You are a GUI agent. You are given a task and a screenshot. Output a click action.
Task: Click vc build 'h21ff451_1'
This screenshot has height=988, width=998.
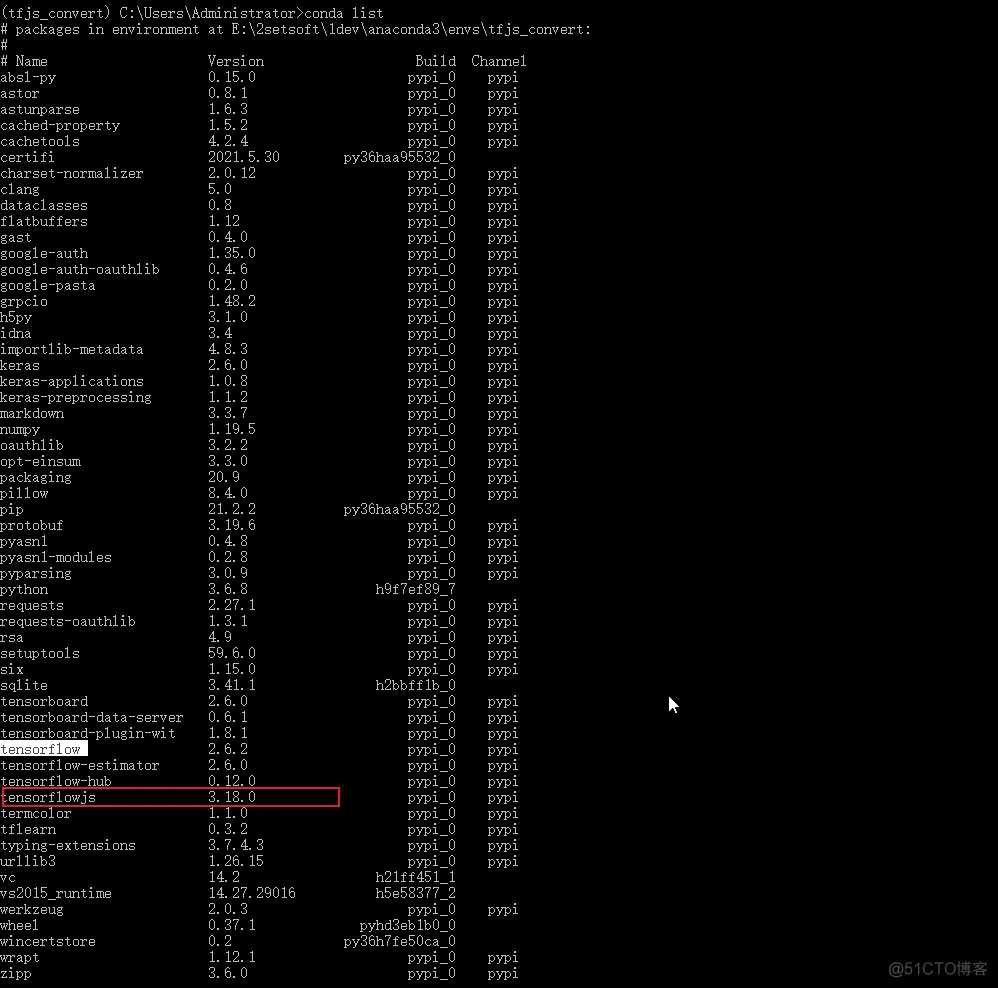point(416,877)
